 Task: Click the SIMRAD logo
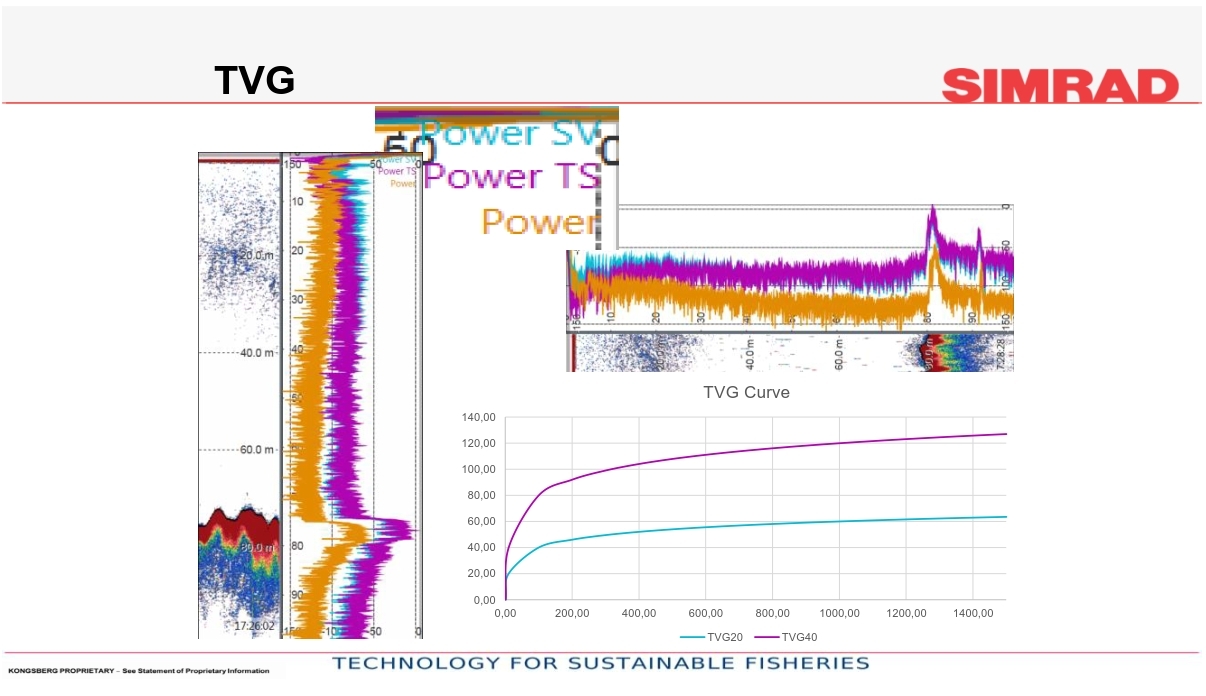pos(1060,85)
